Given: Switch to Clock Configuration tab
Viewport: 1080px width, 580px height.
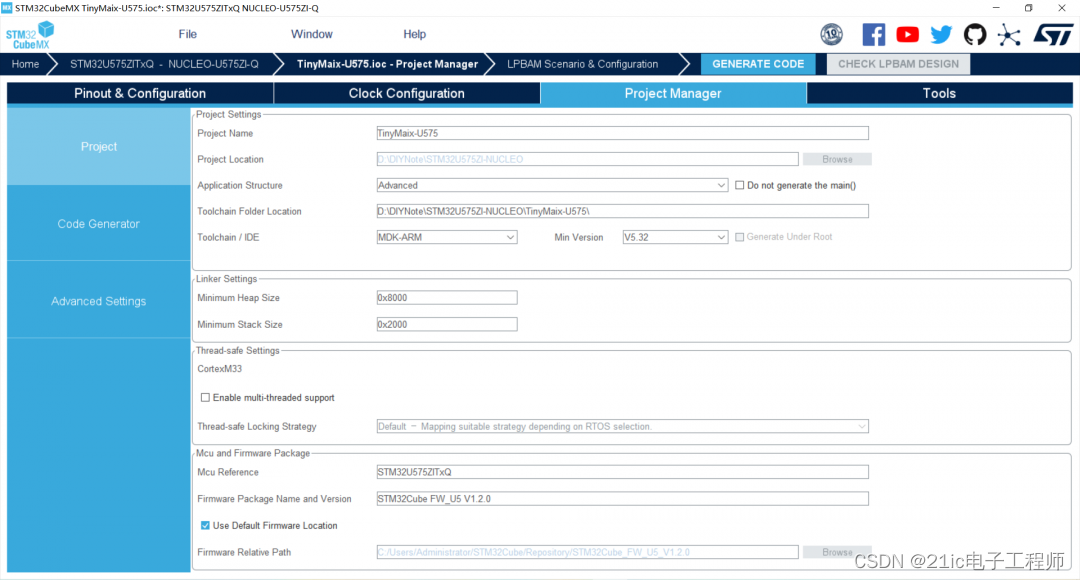Looking at the screenshot, I should (406, 94).
